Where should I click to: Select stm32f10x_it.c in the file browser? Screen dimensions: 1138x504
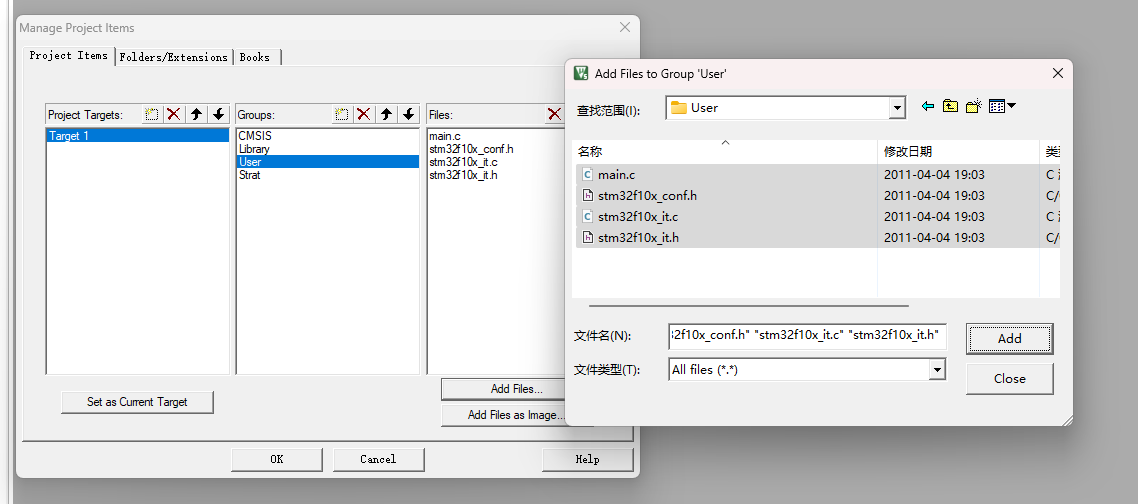tap(638, 217)
